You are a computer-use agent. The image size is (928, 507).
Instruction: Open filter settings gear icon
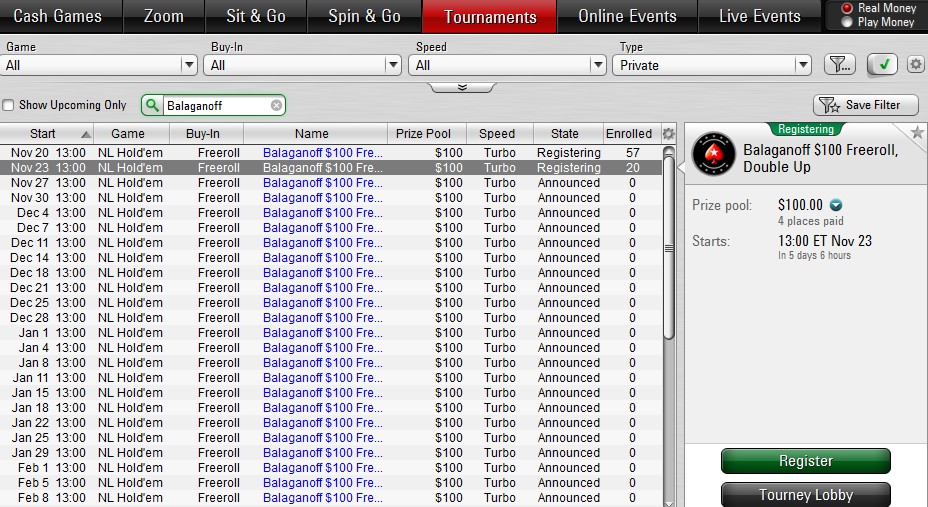(915, 65)
